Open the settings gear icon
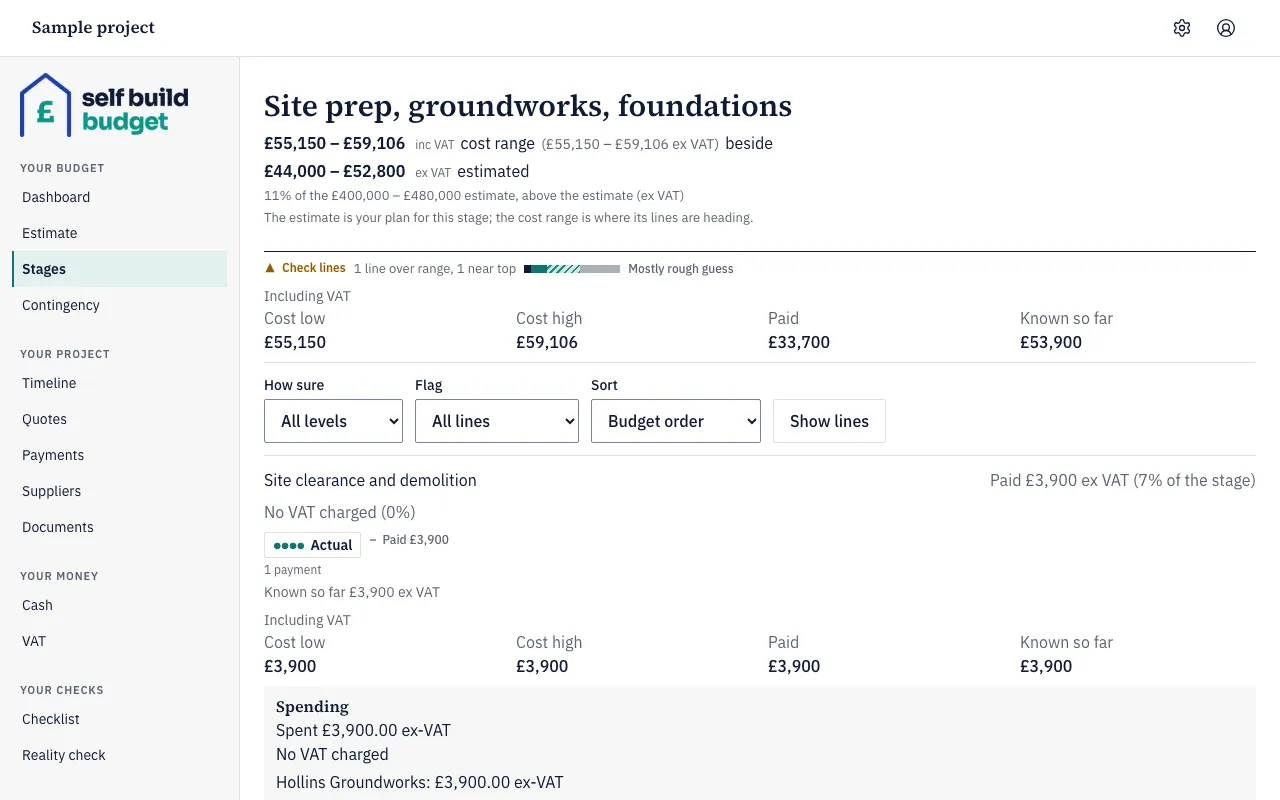The height and width of the screenshot is (800, 1280). pos(1182,28)
